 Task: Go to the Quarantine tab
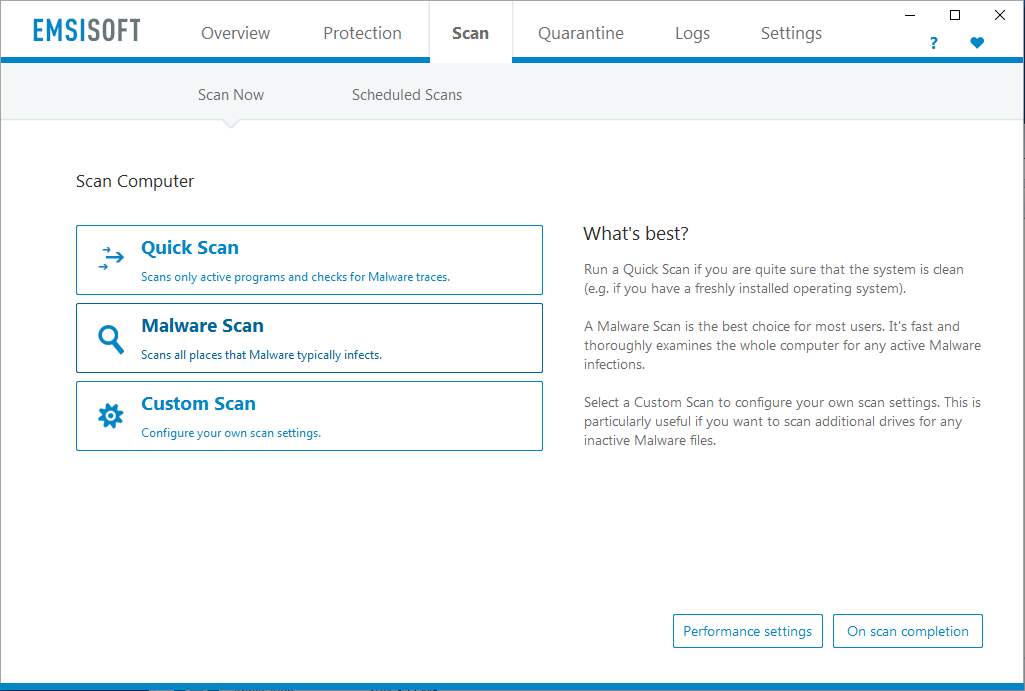tap(580, 33)
